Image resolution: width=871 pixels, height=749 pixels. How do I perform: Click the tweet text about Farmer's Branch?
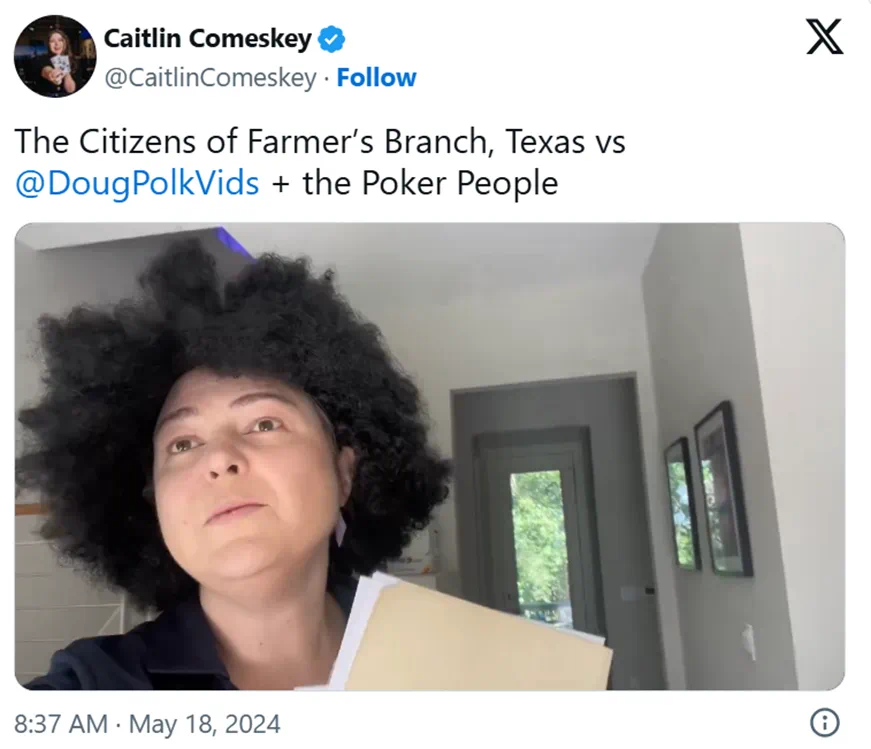click(320, 162)
